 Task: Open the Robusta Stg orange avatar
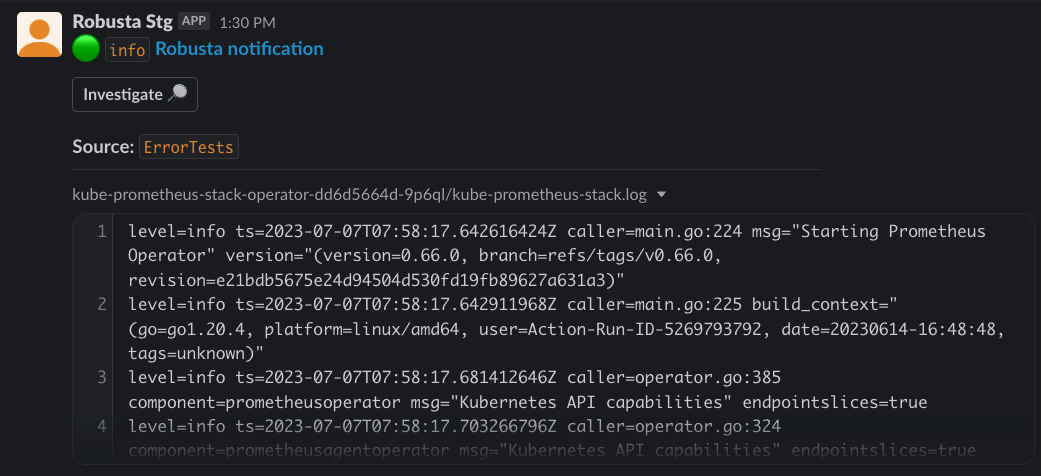coord(39,35)
